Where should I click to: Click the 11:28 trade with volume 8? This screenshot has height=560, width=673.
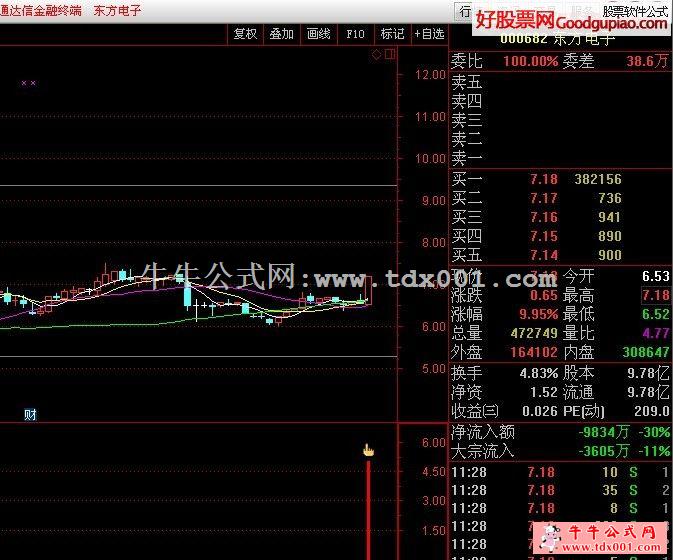point(560,509)
